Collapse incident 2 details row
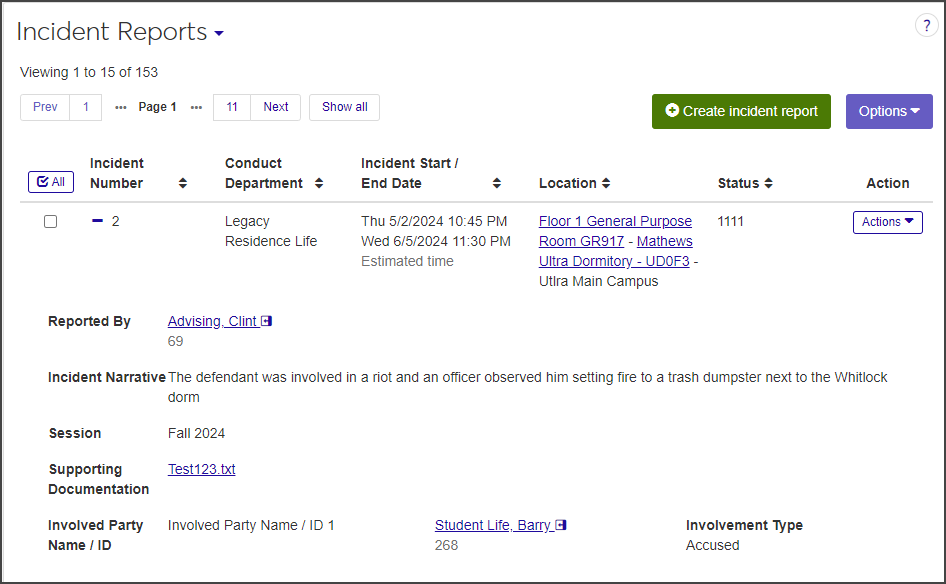This screenshot has width=946, height=584. (x=97, y=221)
